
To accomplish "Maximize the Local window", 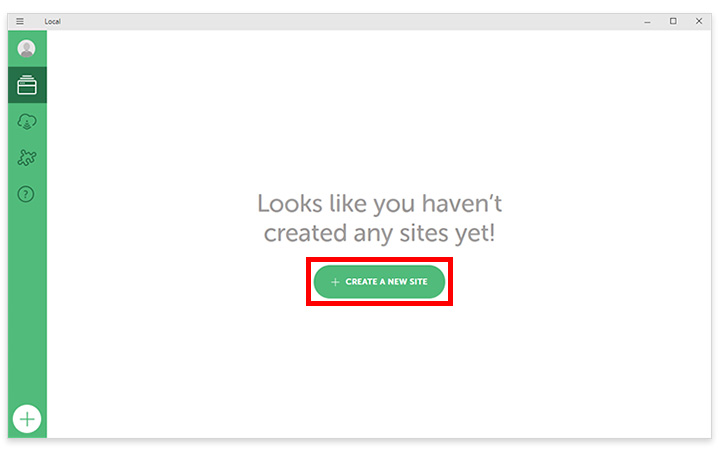I will (673, 21).
